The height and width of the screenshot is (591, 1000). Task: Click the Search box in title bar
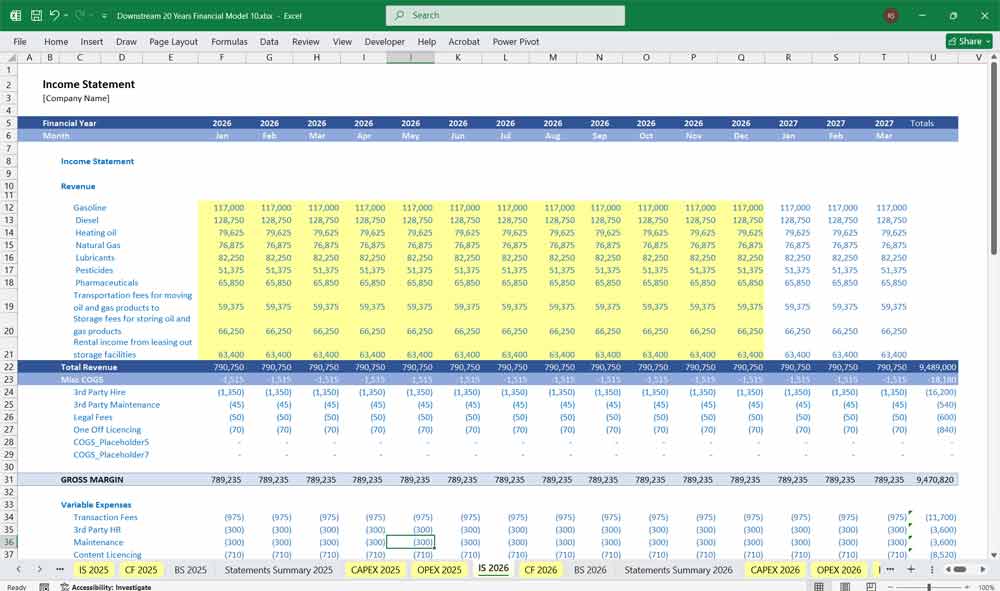pos(505,16)
